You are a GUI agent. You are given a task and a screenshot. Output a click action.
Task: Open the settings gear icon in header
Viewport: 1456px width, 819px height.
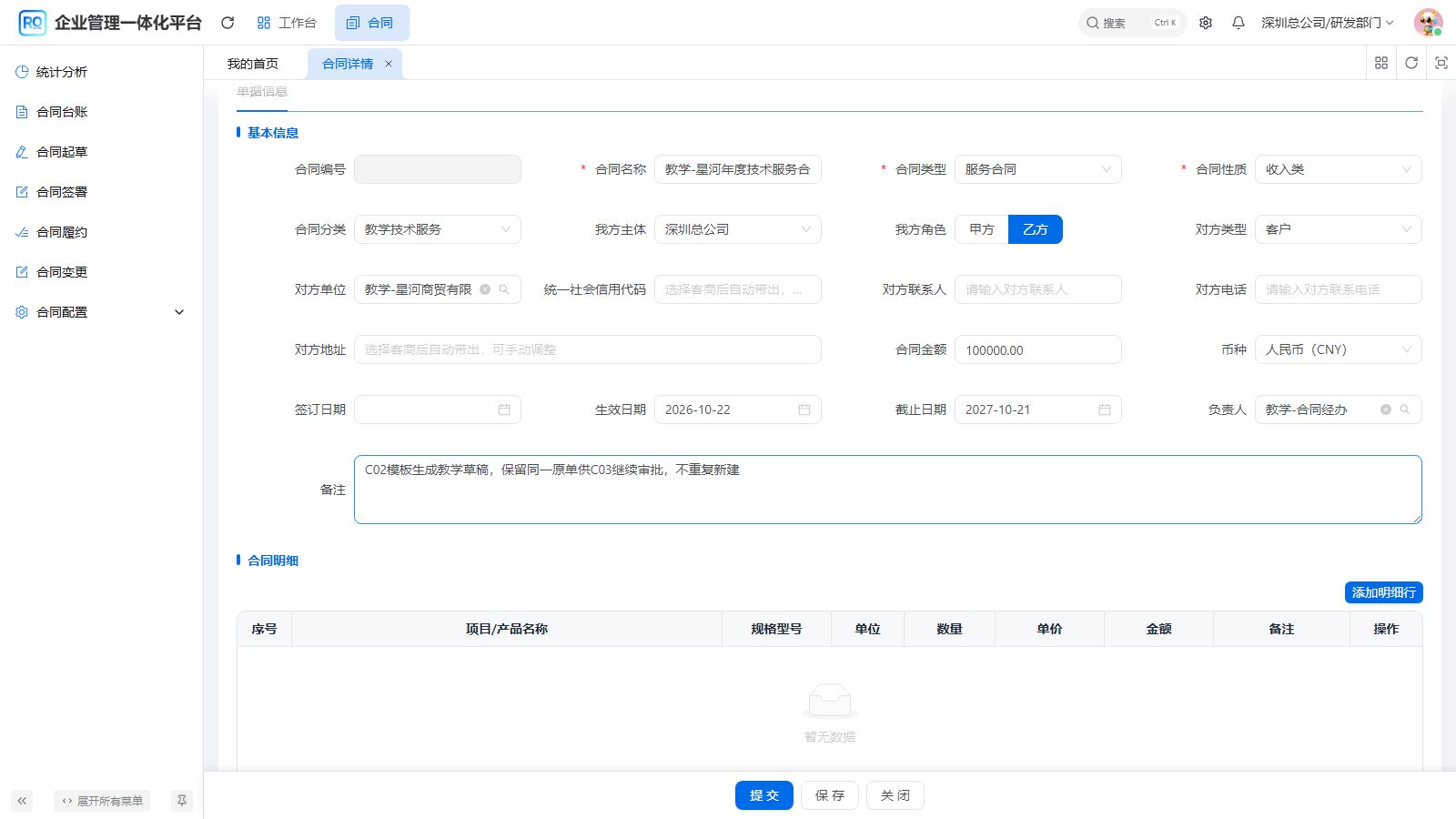point(1206,23)
